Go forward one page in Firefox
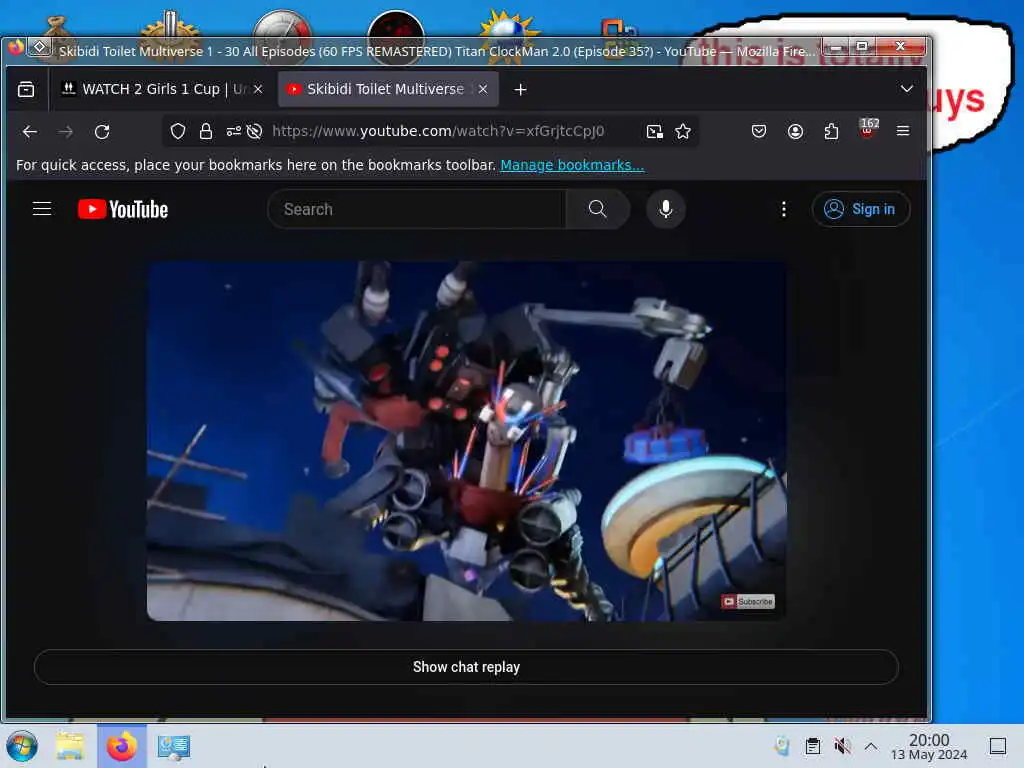1024x768 pixels. [x=65, y=132]
